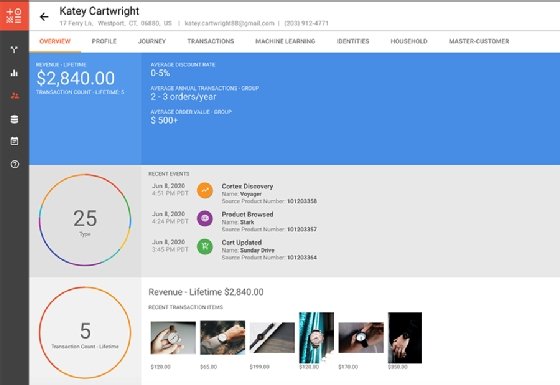Viewport: 560px width, 385px height.
Task: Open the branching flow icon in sidebar
Action: [x=14, y=50]
